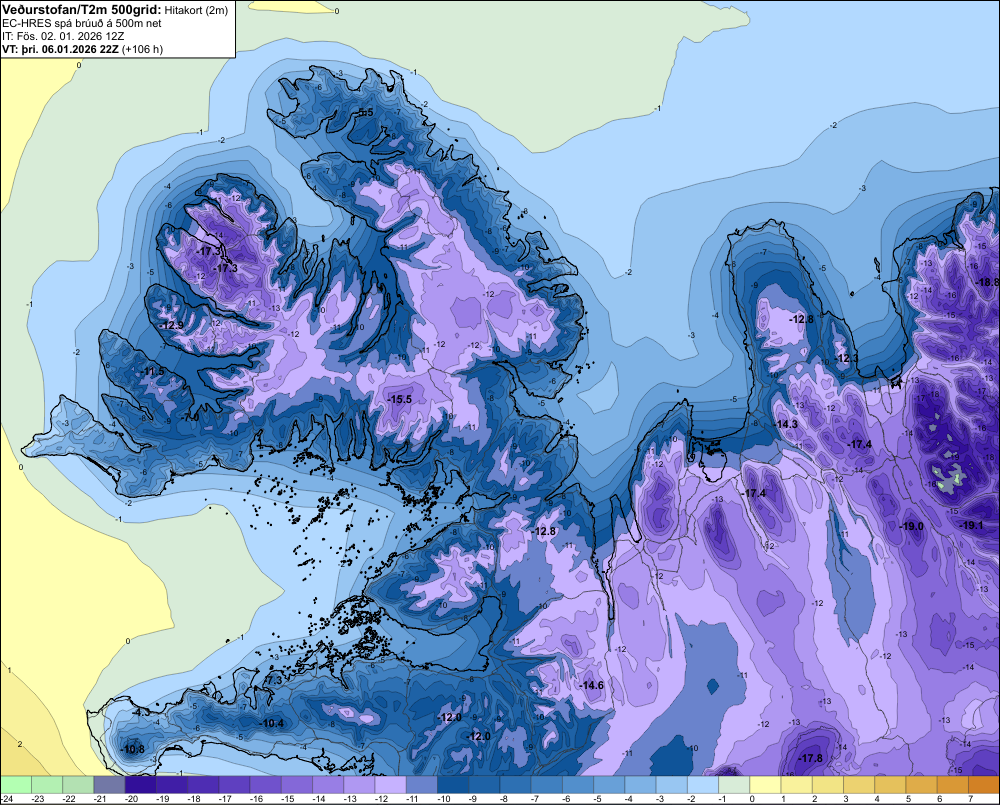Select the orange legend swatch above '7'

(x=984, y=784)
